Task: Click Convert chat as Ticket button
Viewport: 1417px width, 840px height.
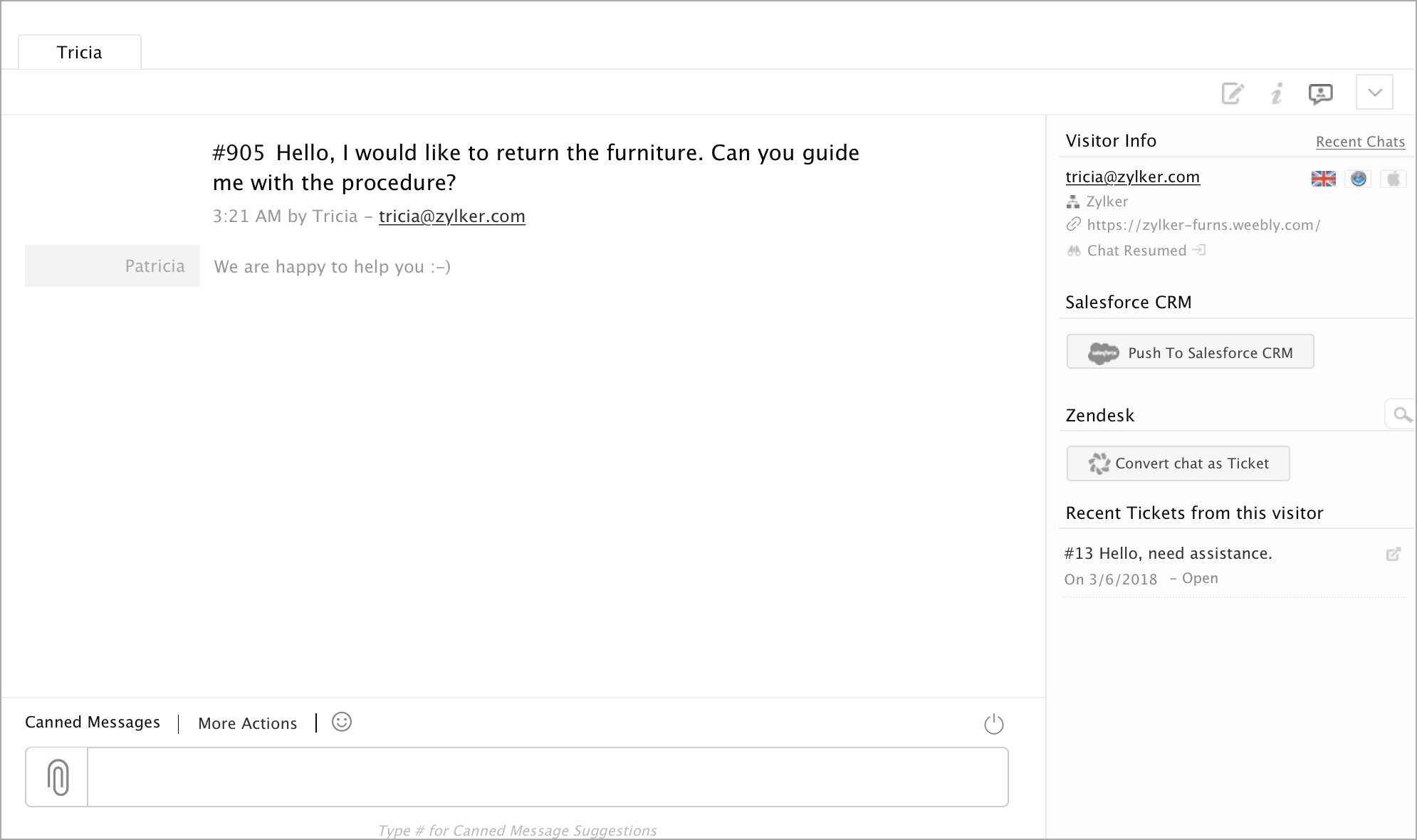Action: [1178, 463]
